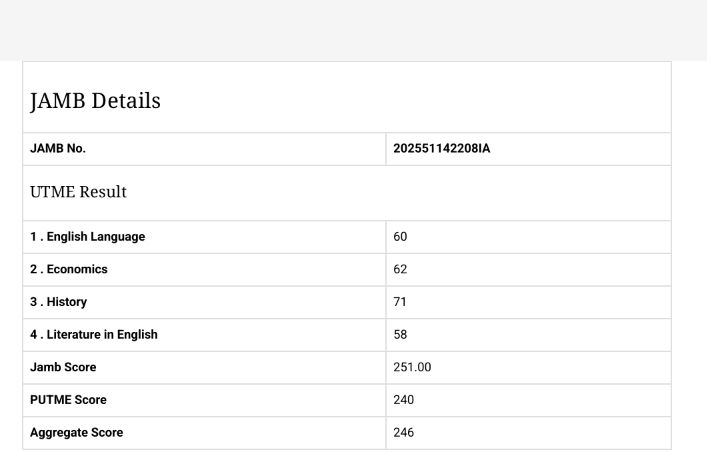Select the History score 71
This screenshot has width=707, height=452.
pyautogui.click(x=401, y=302)
